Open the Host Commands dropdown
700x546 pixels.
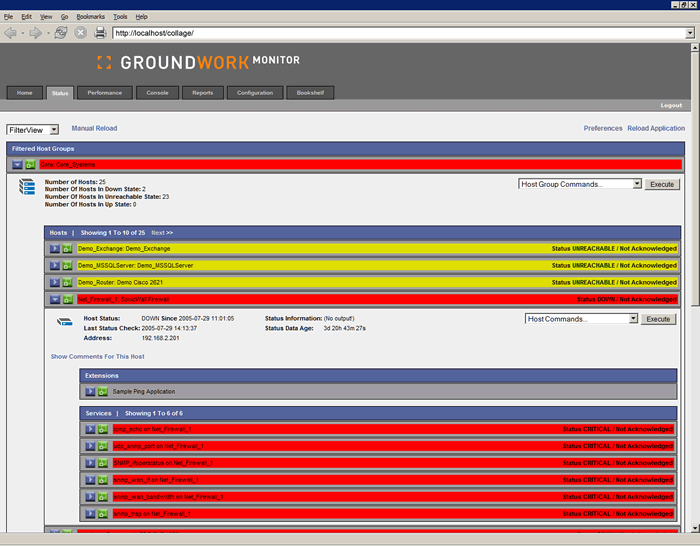[x=581, y=319]
